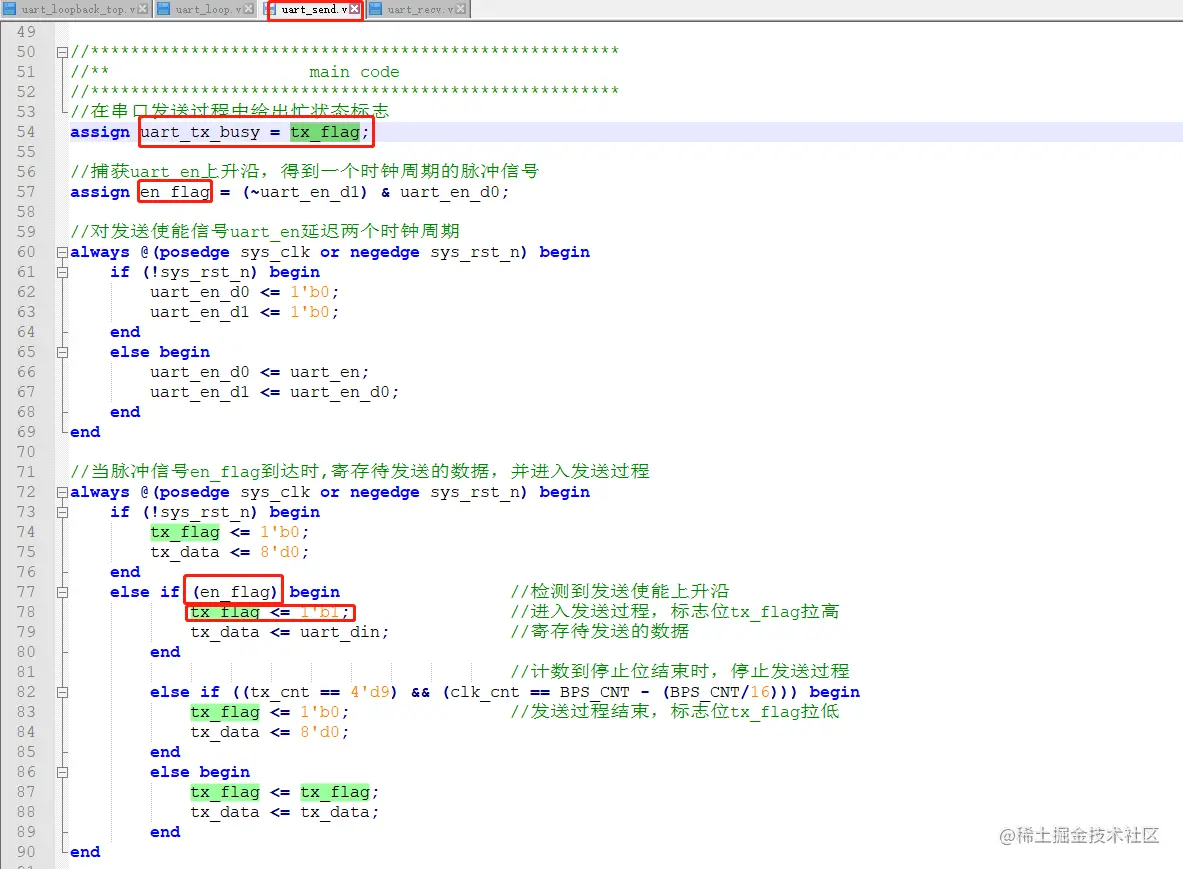The width and height of the screenshot is (1183, 869).
Task: Click 'uart_en_d1 <= 1'b0;' on line 63
Action: 244,312
